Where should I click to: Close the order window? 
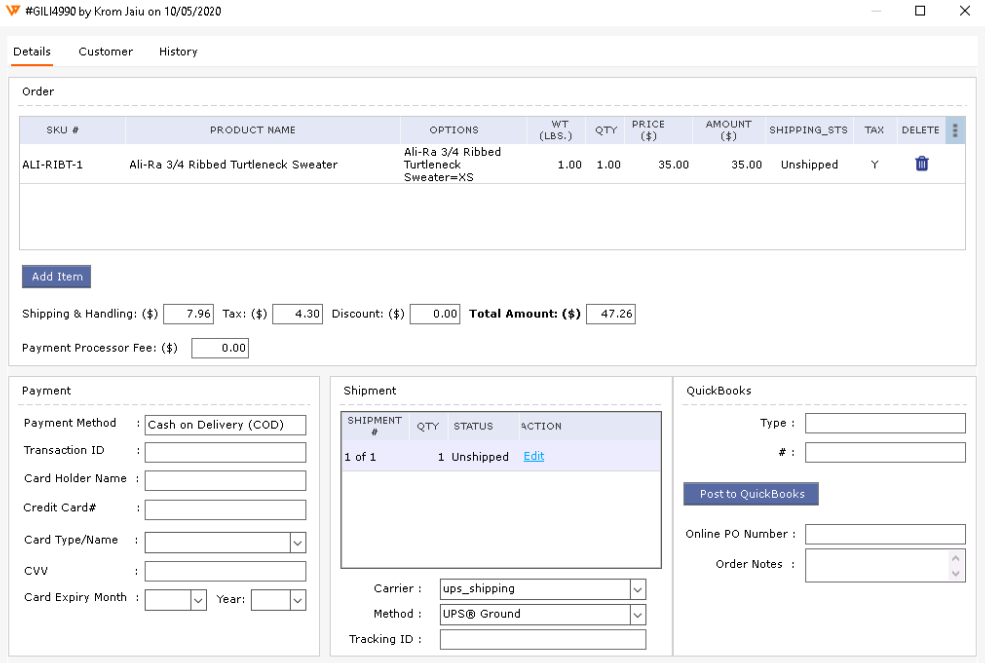point(965,11)
